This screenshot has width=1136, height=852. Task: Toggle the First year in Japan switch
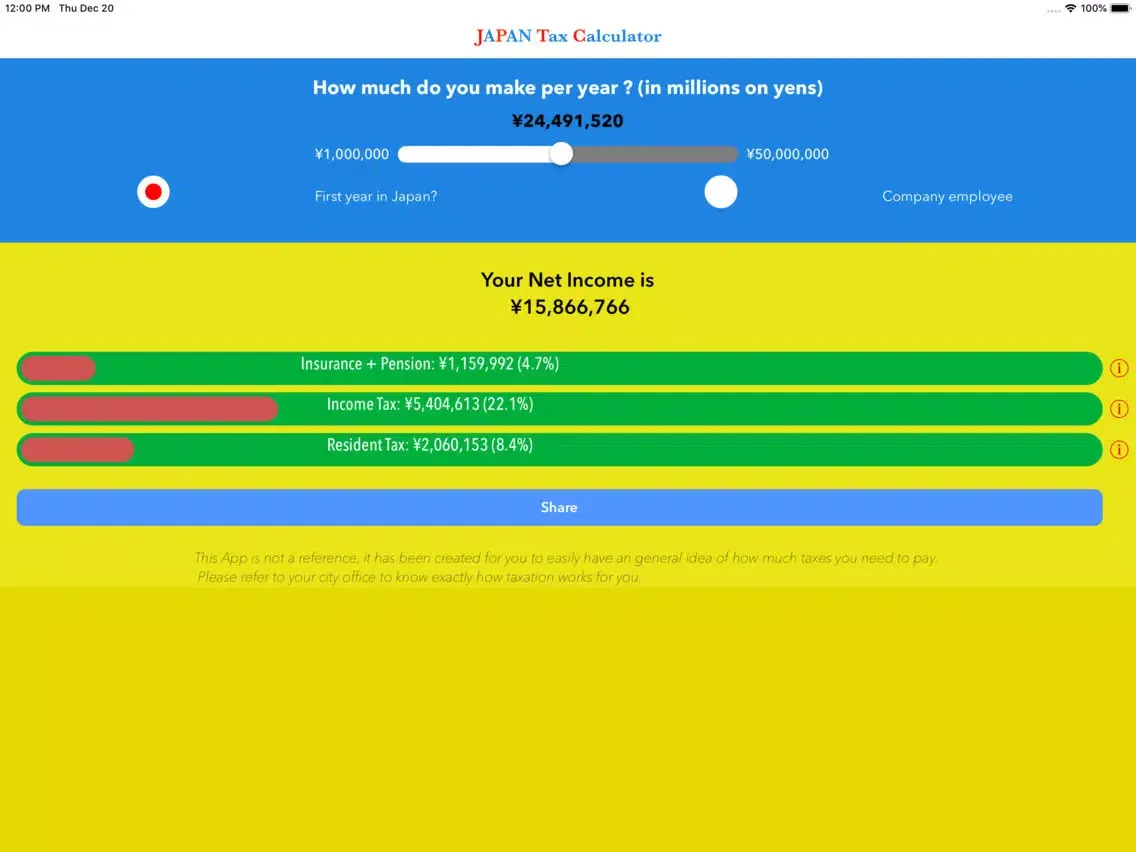[153, 192]
